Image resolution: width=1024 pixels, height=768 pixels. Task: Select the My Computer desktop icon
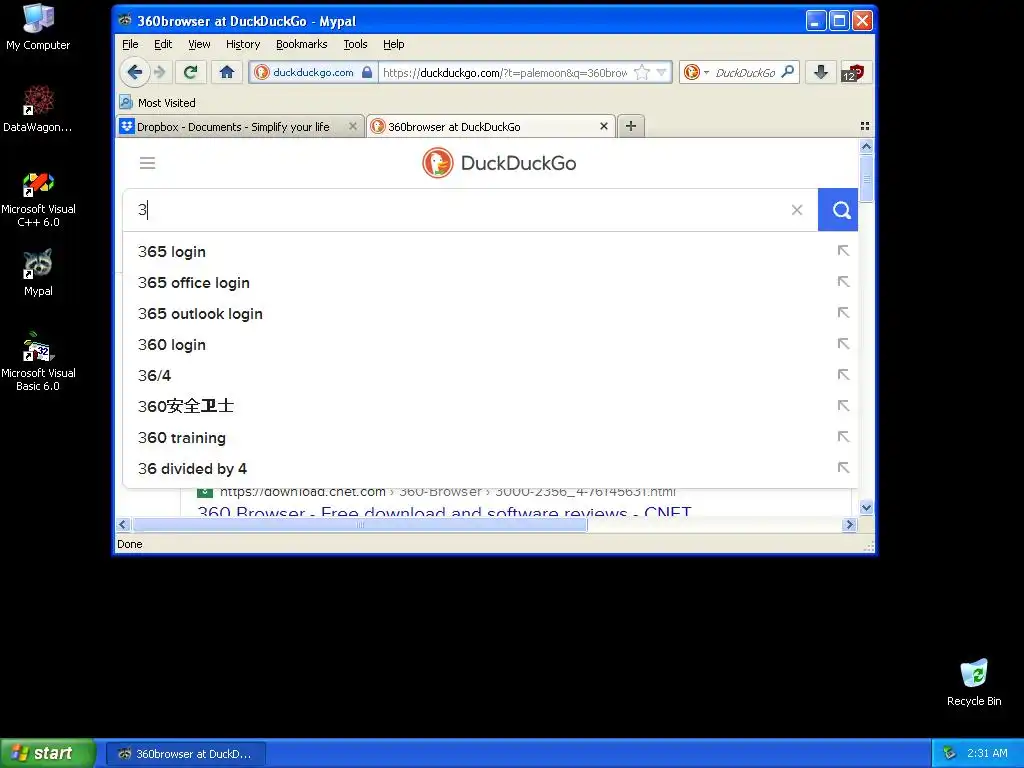[x=38, y=27]
